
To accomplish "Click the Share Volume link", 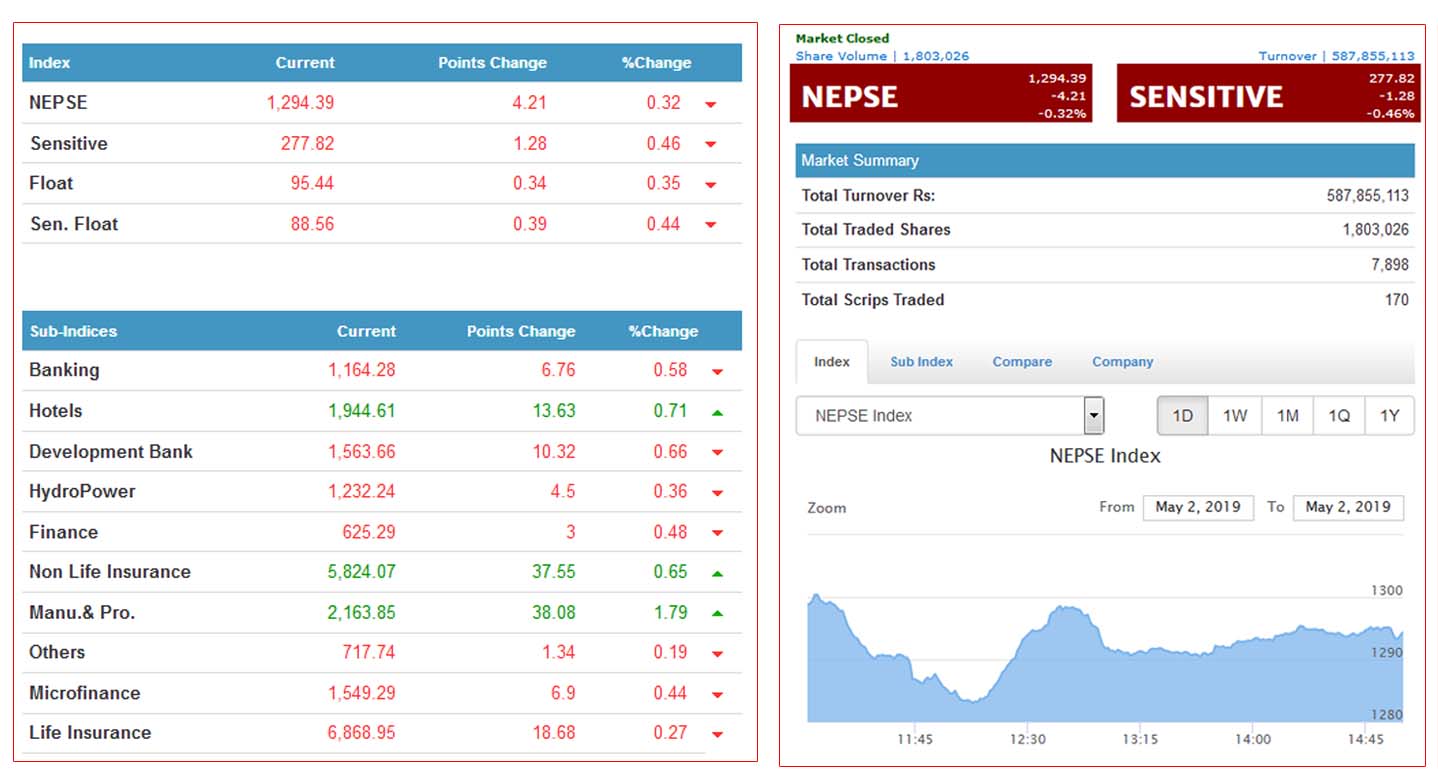I will pos(882,56).
